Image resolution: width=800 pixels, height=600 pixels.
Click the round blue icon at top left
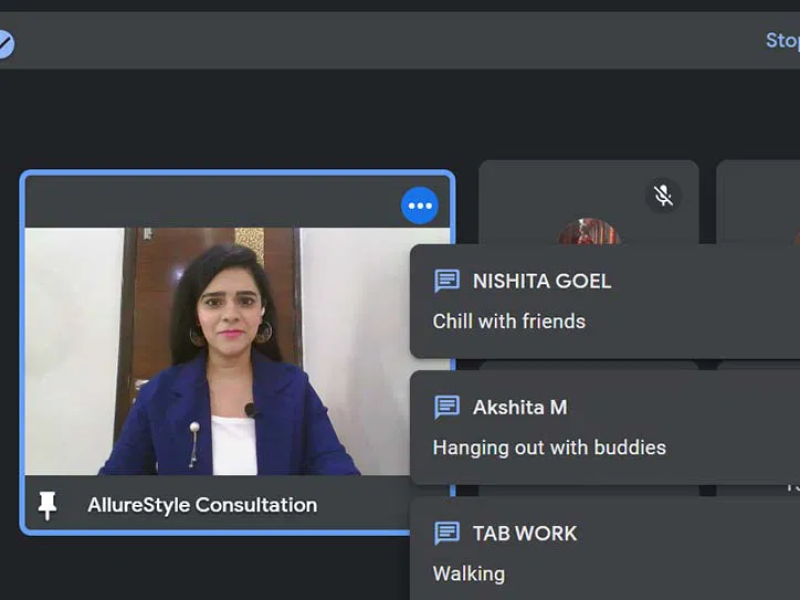pos(5,44)
